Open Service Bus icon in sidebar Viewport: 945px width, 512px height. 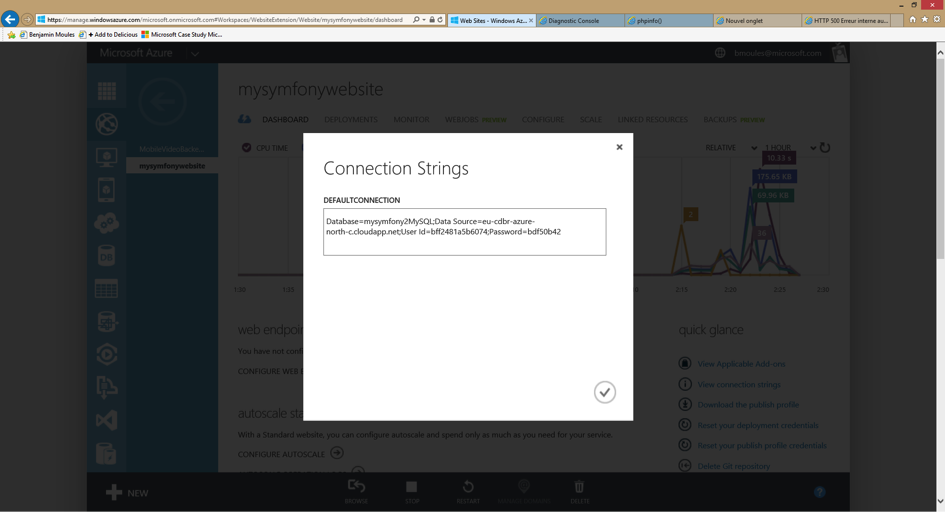tap(107, 387)
